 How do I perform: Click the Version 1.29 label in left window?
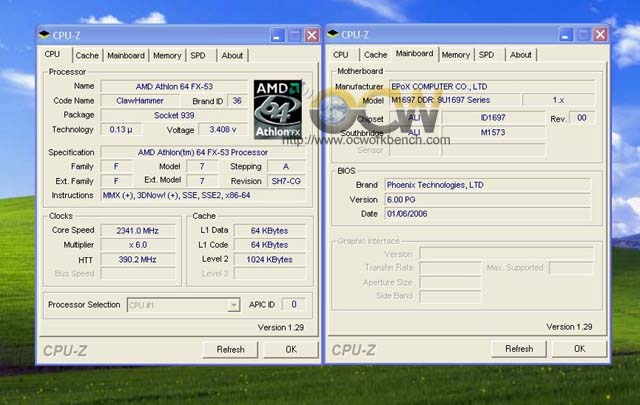tap(281, 327)
